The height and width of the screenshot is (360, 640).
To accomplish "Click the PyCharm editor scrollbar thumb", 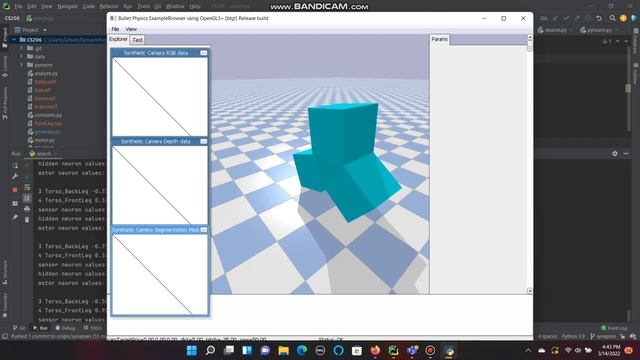I will point(628,88).
